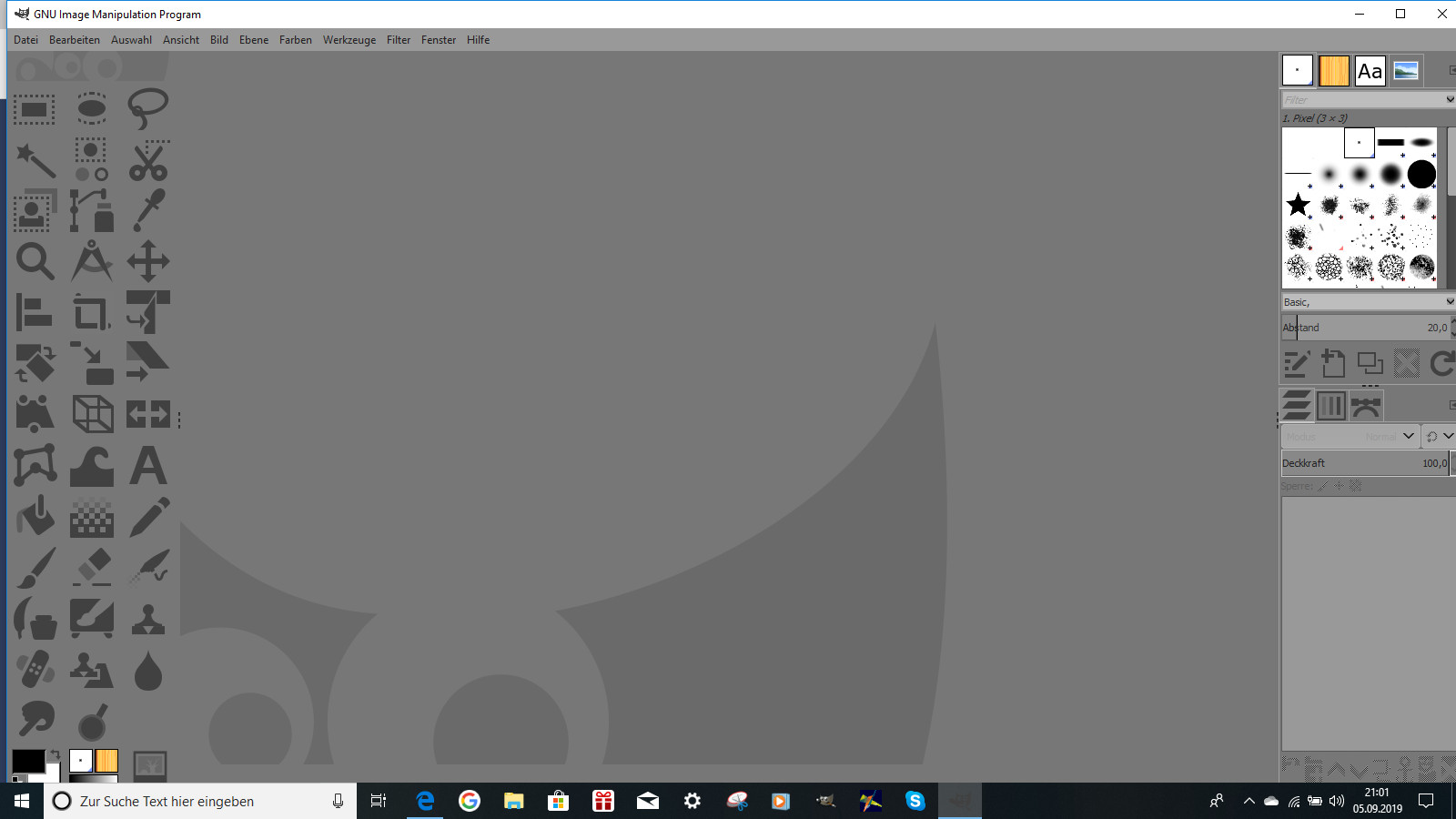The image size is (1456, 819).
Task: Activate the Zoom magnifier tool
Action: 35,262
